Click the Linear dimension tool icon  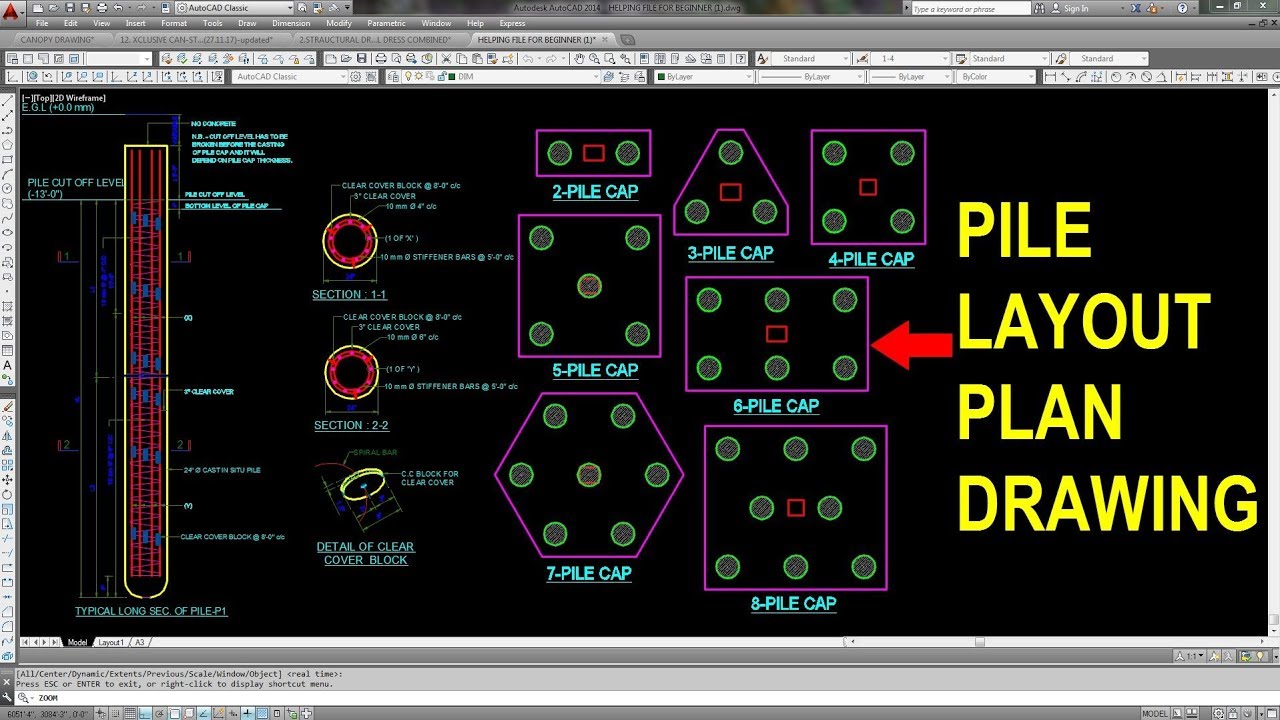click(1050, 76)
